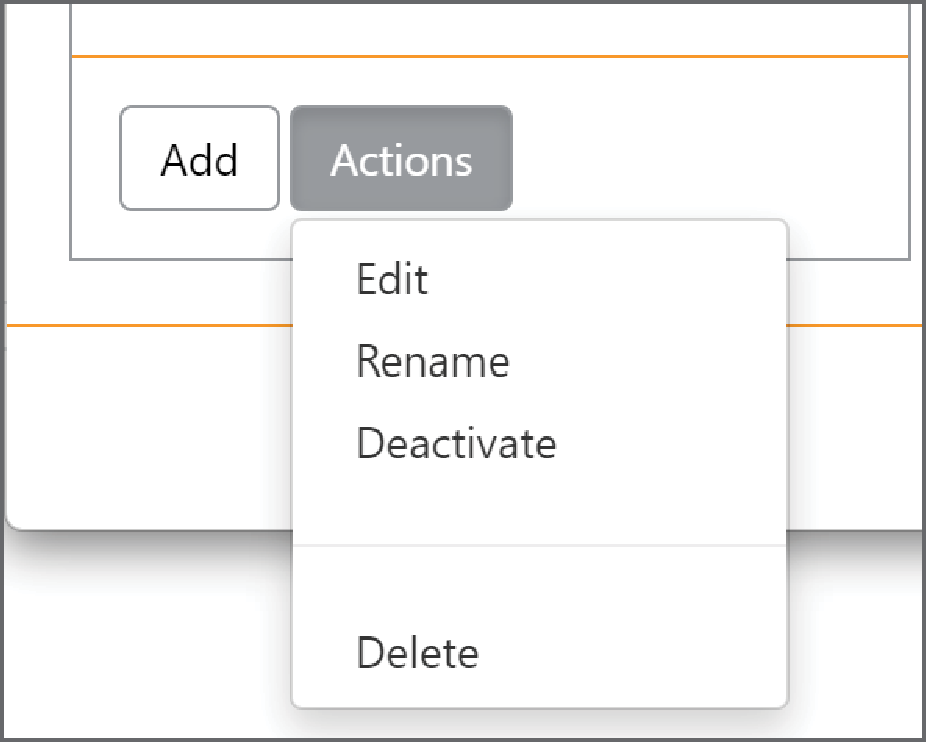Viewport: 926px width, 742px height.
Task: Select the third Actions entry, Deactivate
Action: point(540,443)
